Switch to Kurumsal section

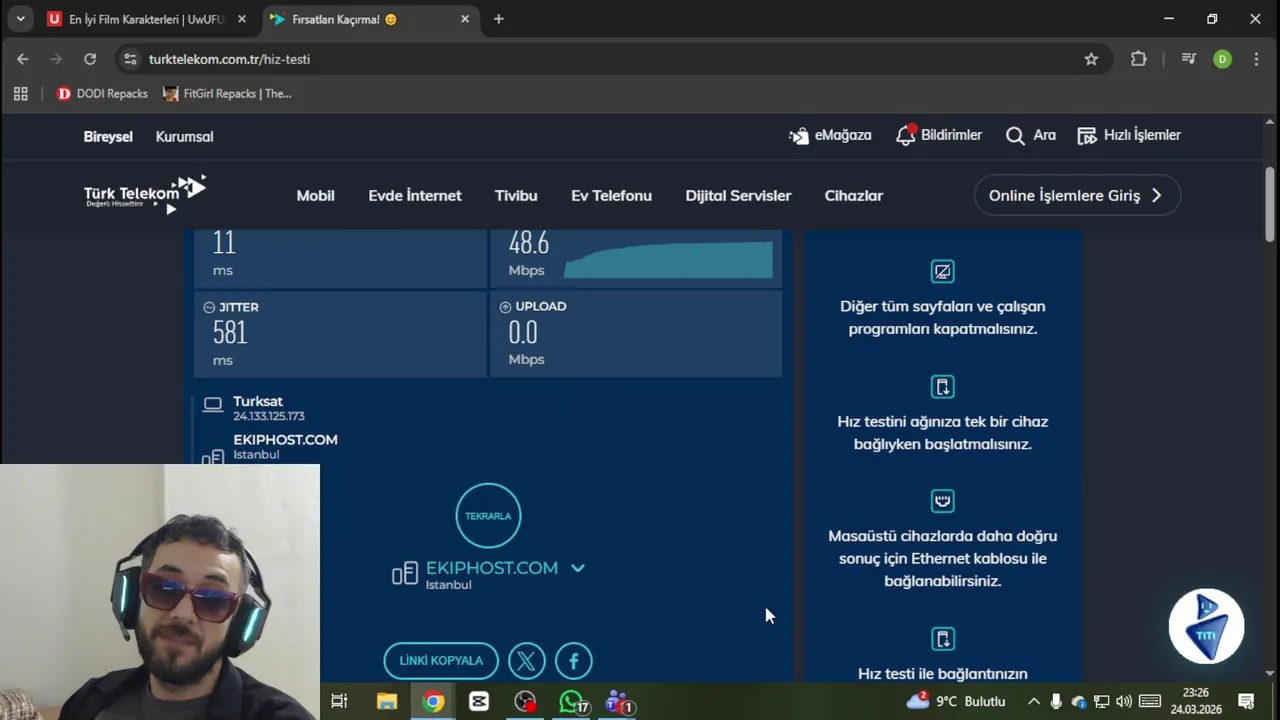point(184,137)
